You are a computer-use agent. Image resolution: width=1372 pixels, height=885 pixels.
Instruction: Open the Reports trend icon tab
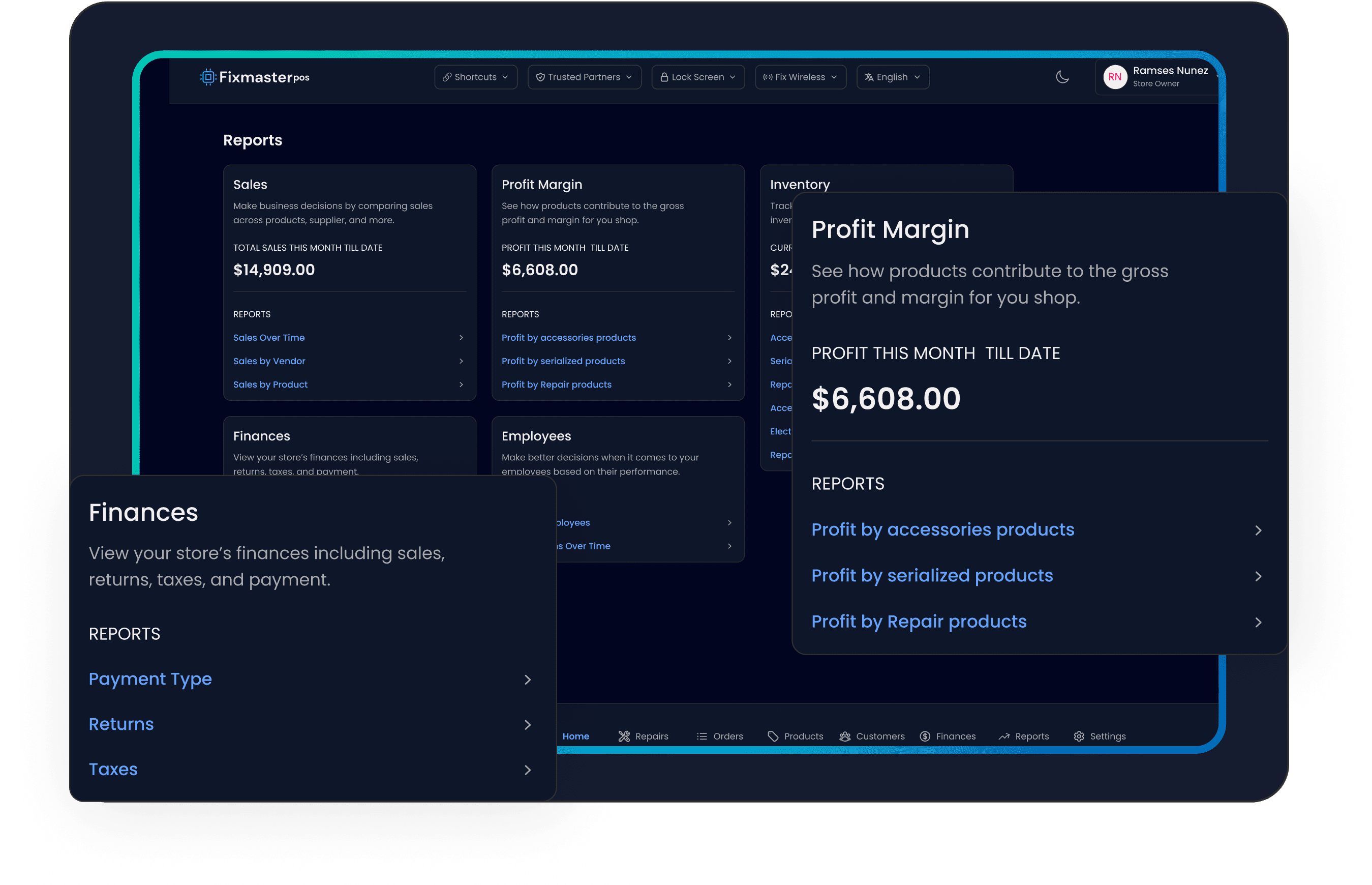click(1004, 736)
